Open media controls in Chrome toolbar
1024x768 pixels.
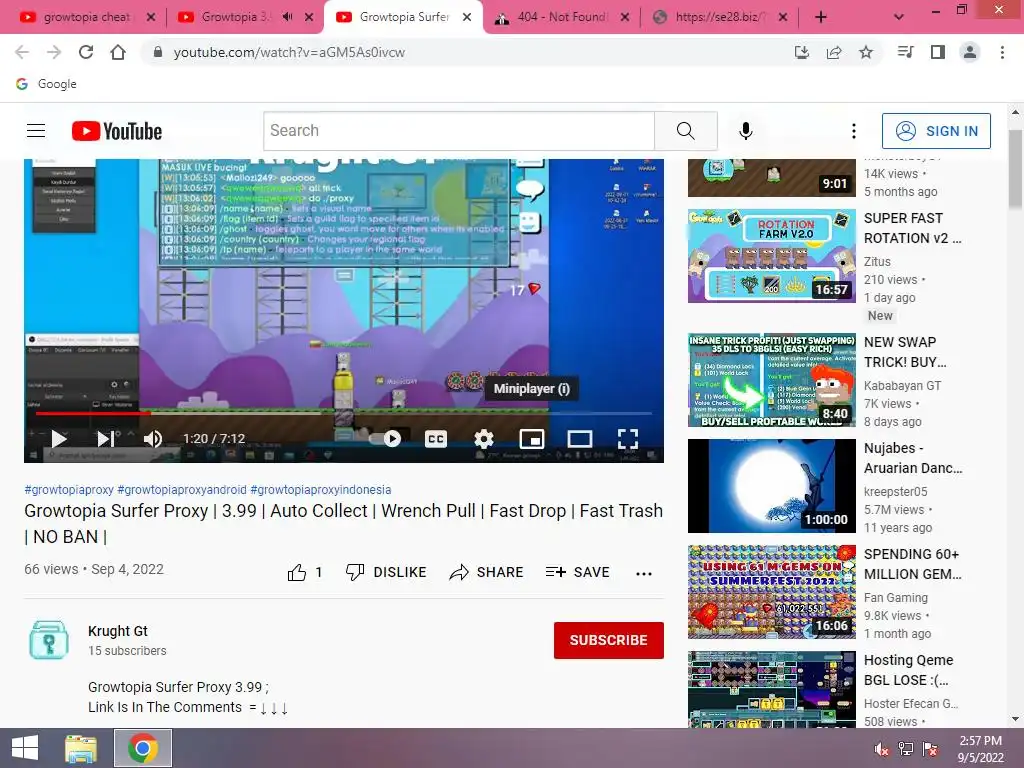click(x=906, y=52)
